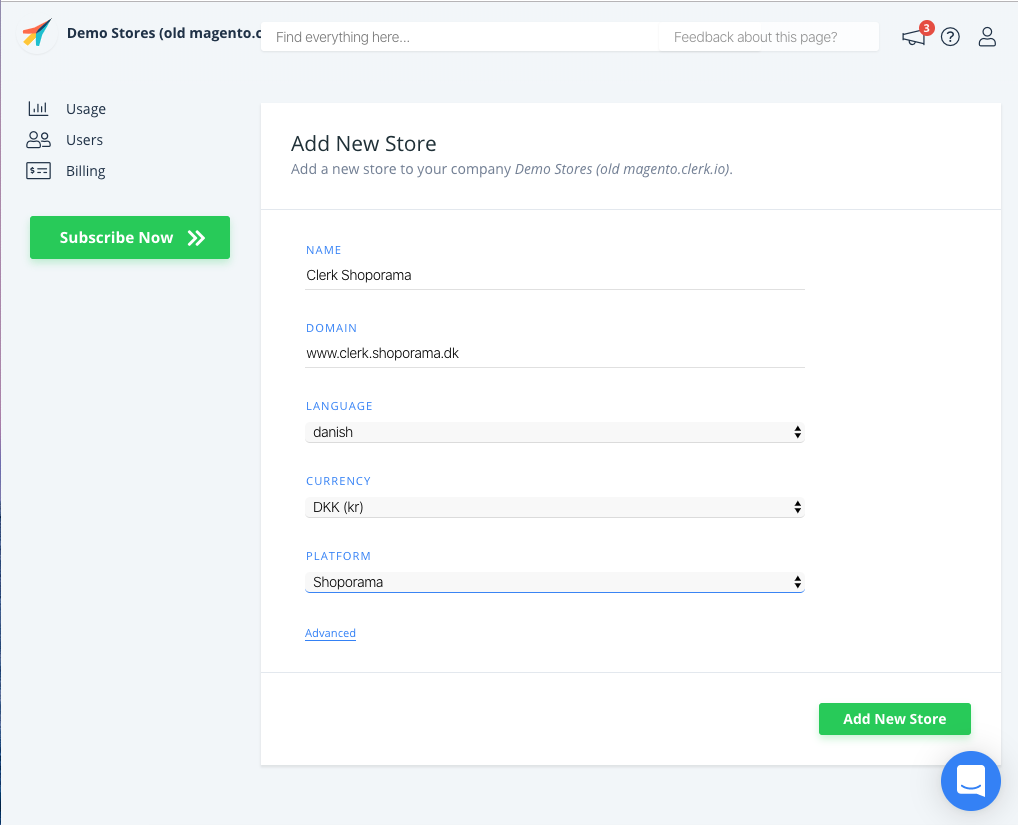
Task: Focus the Domain field with www.clerk.shoporama.dk
Action: click(x=554, y=353)
